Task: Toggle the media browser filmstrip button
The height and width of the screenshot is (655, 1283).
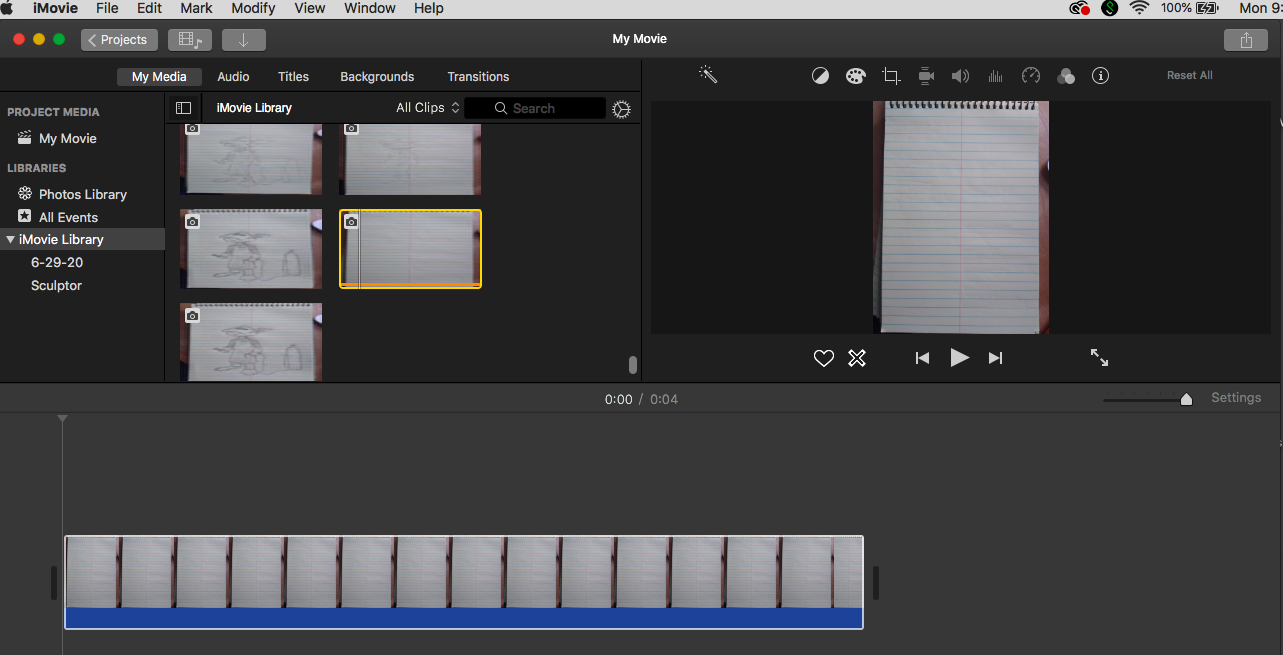Action: (x=190, y=40)
